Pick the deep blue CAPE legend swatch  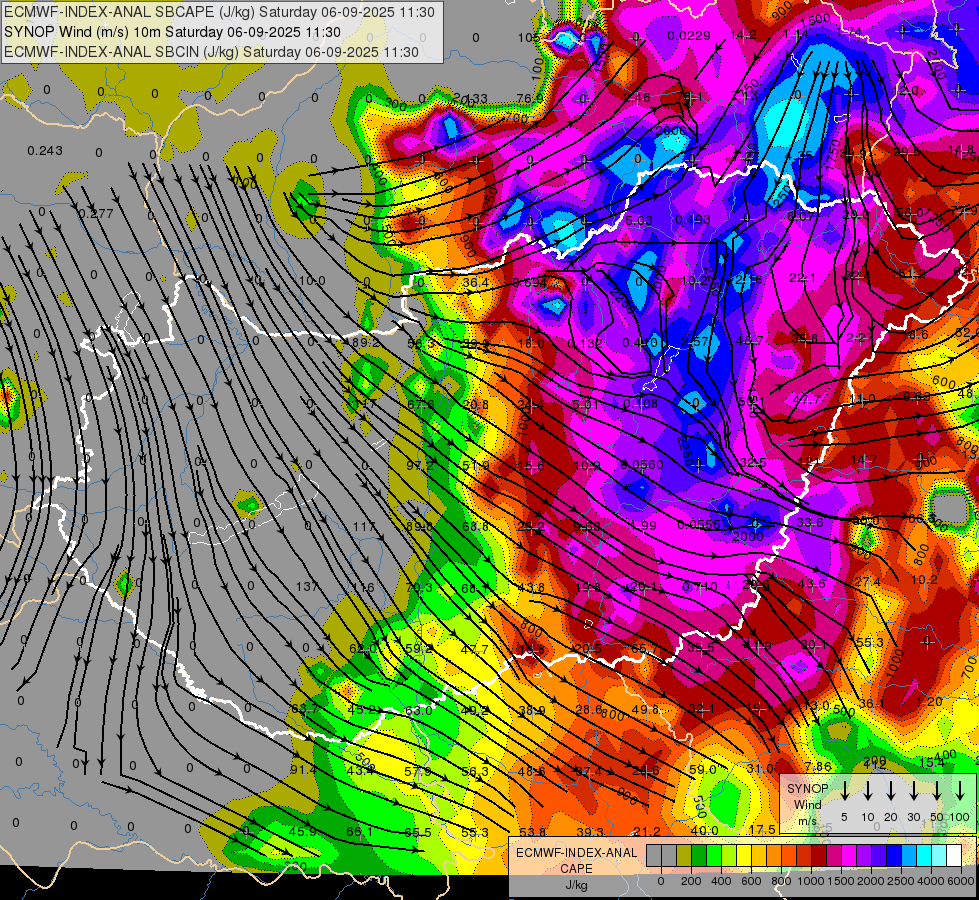894,855
